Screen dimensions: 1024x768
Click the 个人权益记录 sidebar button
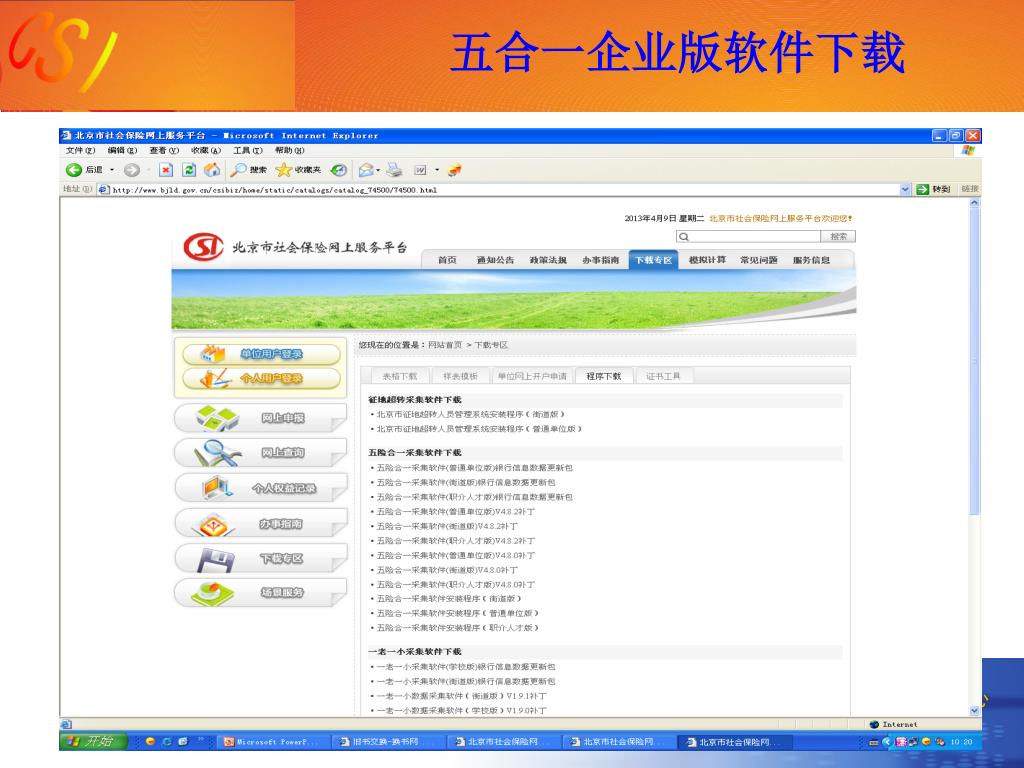tap(261, 488)
